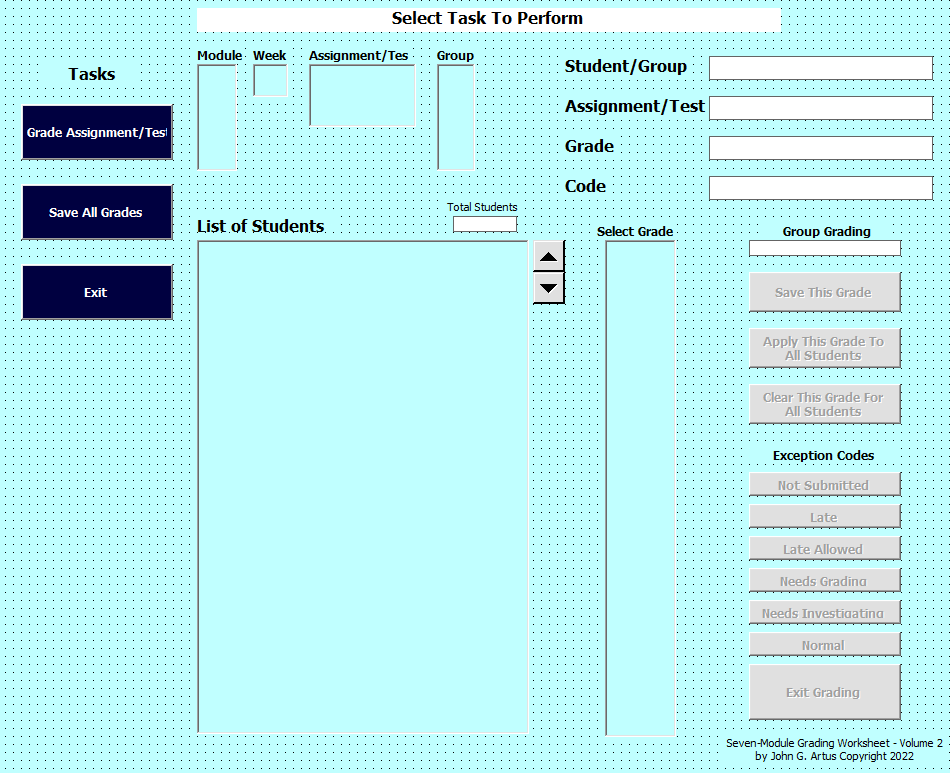Click the Week list box
This screenshot has height=773, width=950.
pos(270,81)
